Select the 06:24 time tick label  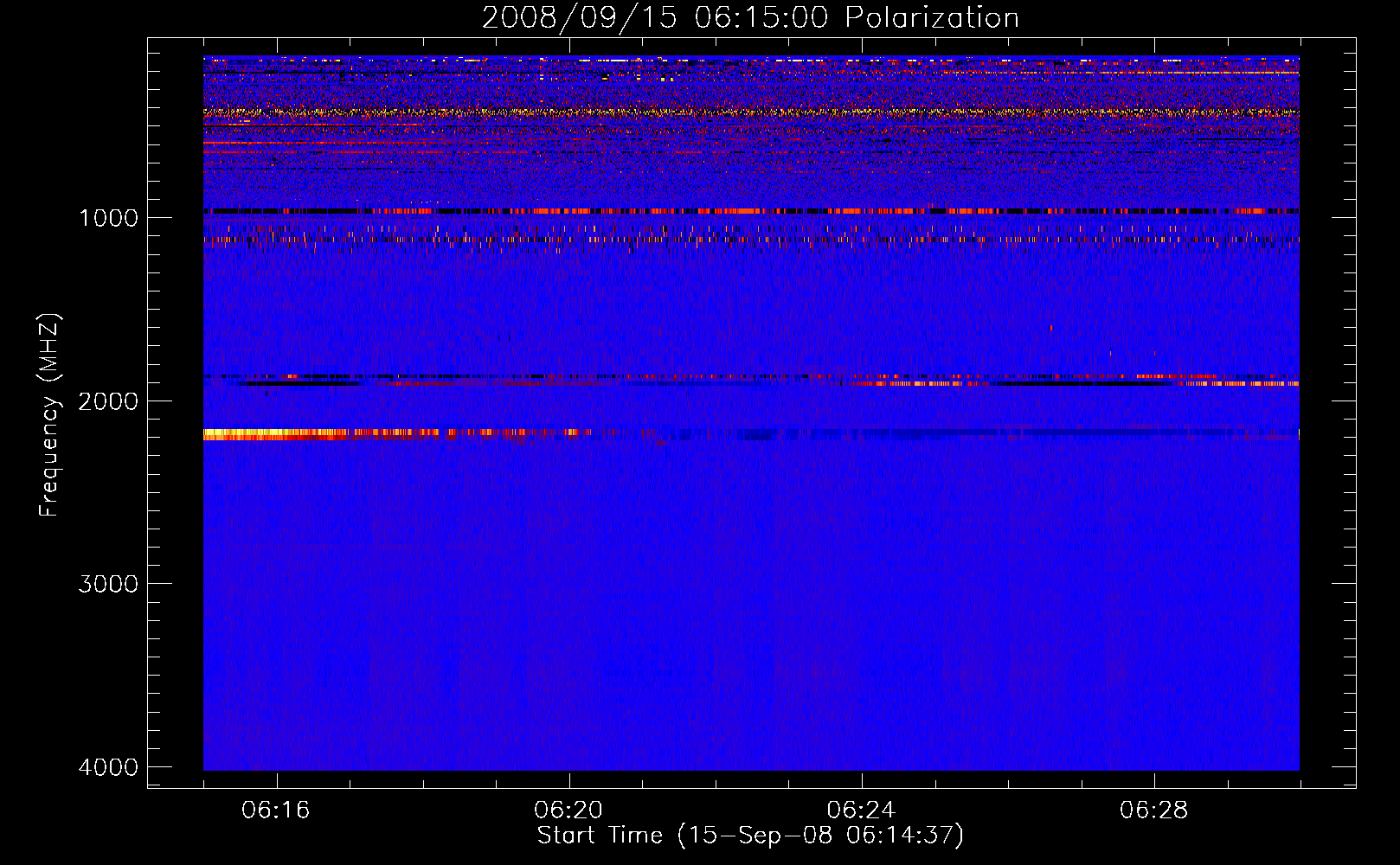tap(861, 811)
